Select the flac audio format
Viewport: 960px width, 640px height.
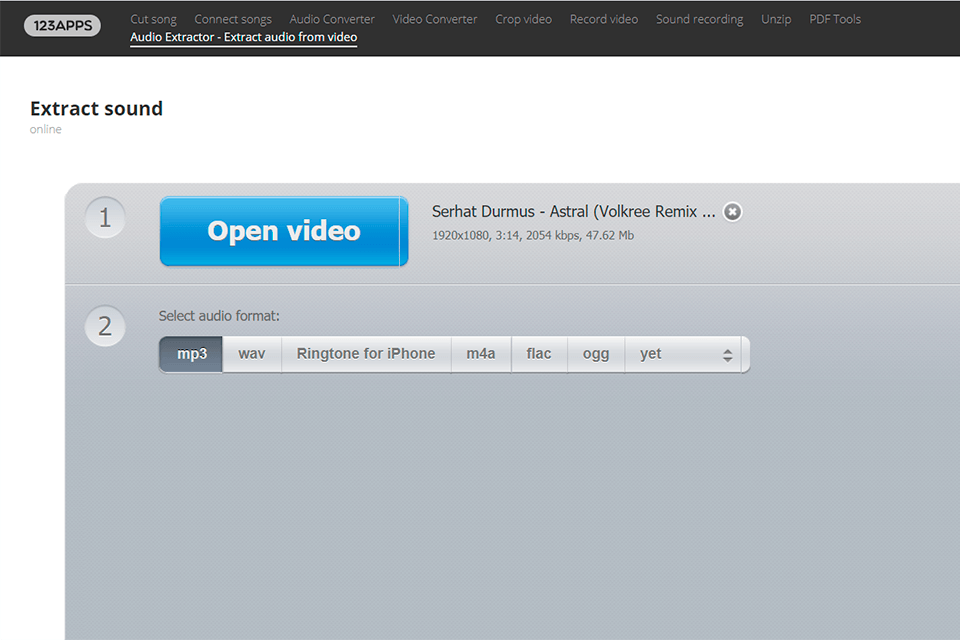pos(539,354)
